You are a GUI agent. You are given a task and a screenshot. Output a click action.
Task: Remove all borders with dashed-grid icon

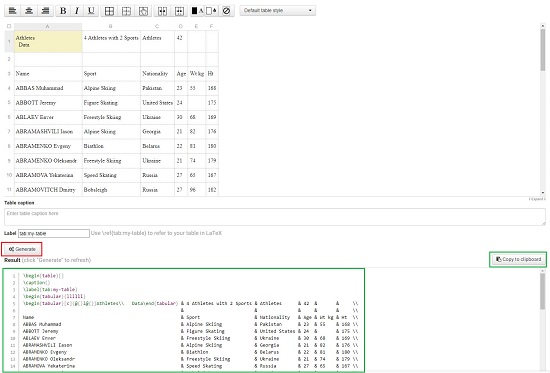point(126,11)
